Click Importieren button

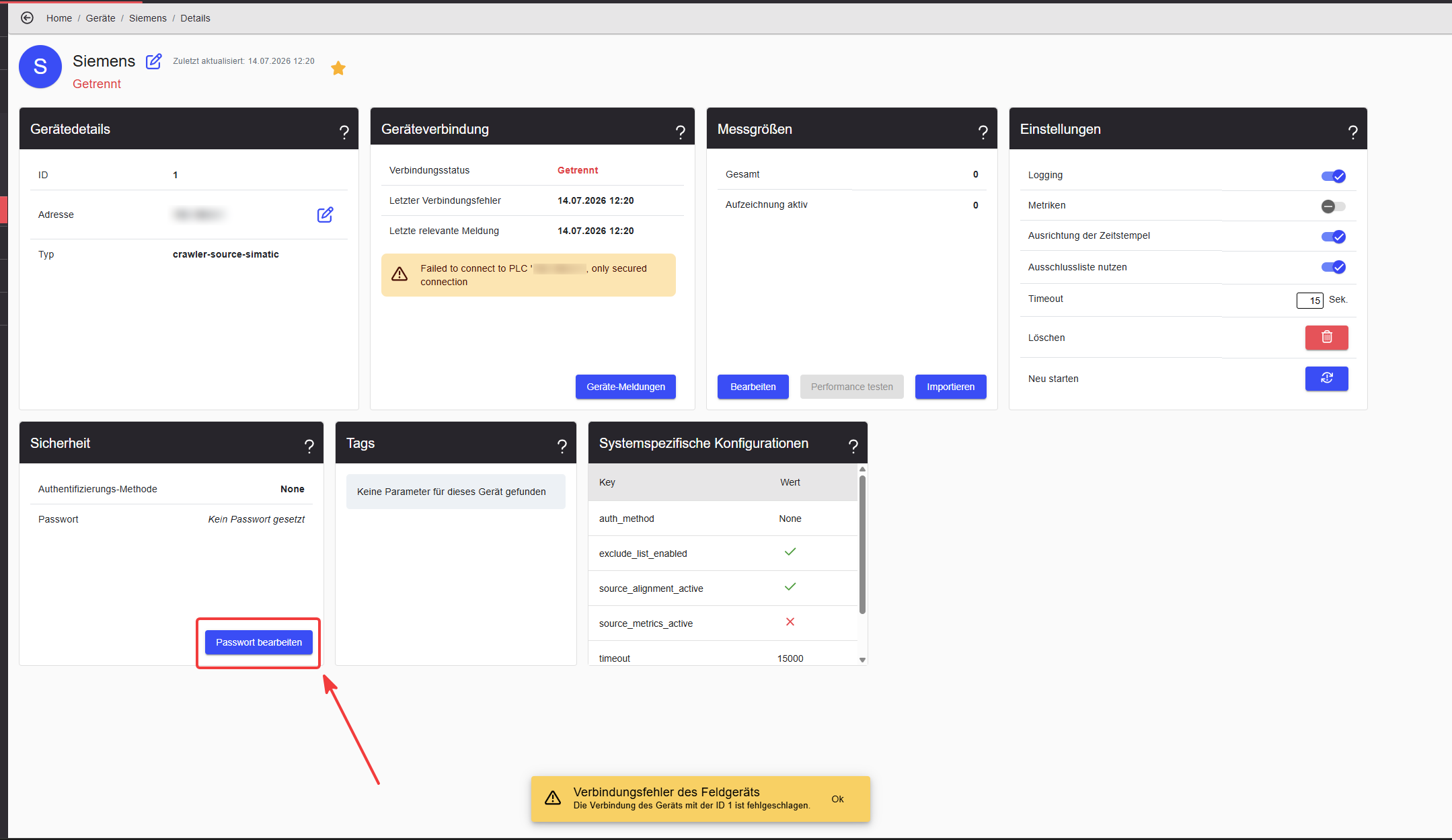[950, 387]
